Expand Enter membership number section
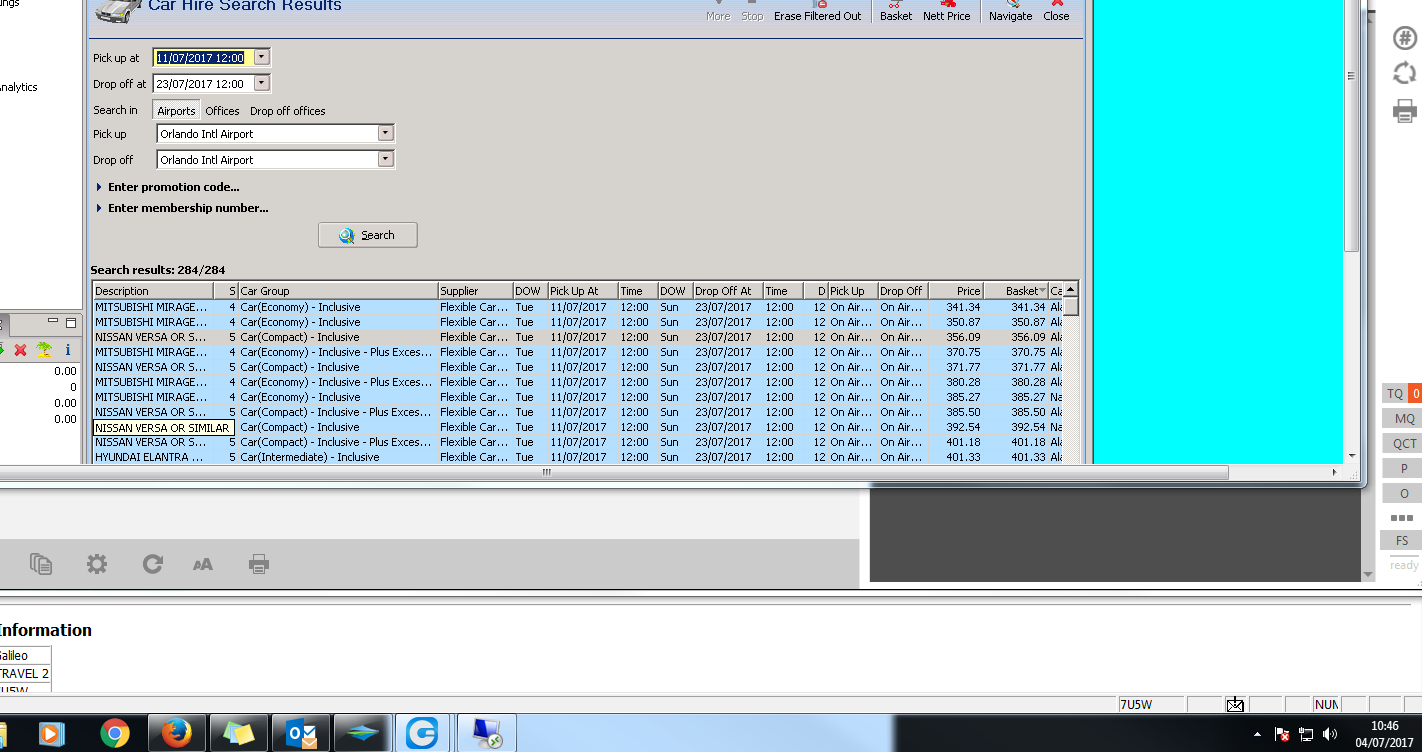This screenshot has height=752, width=1422. 182,208
